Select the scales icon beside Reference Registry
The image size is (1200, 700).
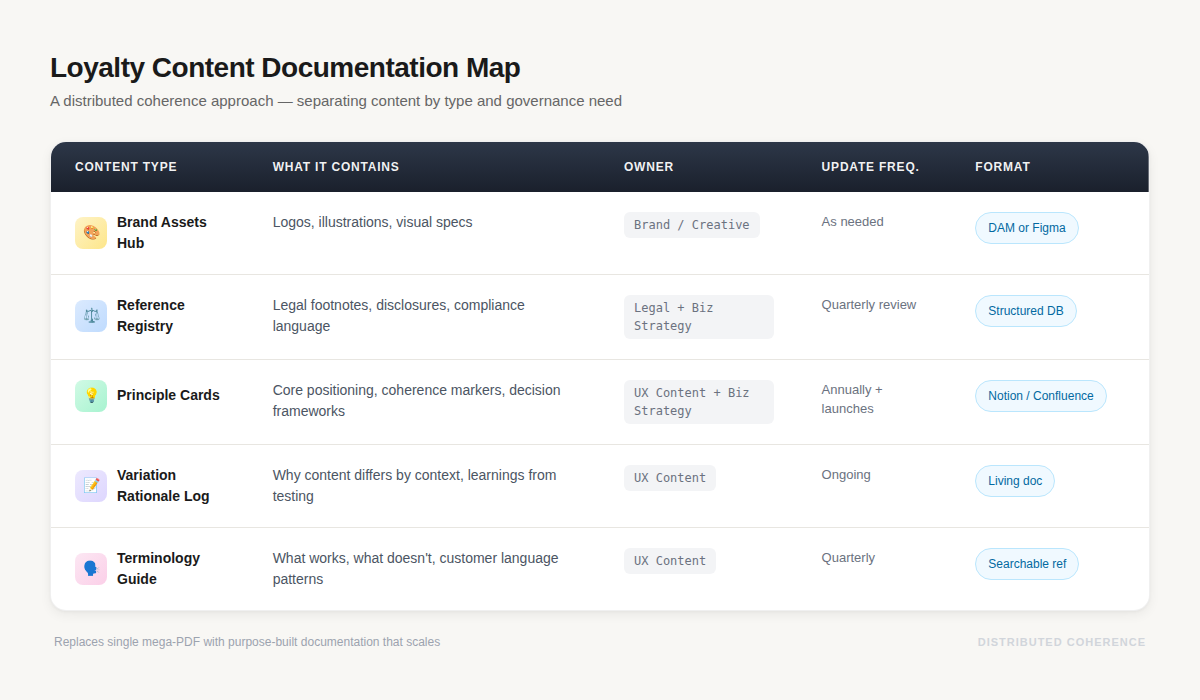[x=91, y=315]
